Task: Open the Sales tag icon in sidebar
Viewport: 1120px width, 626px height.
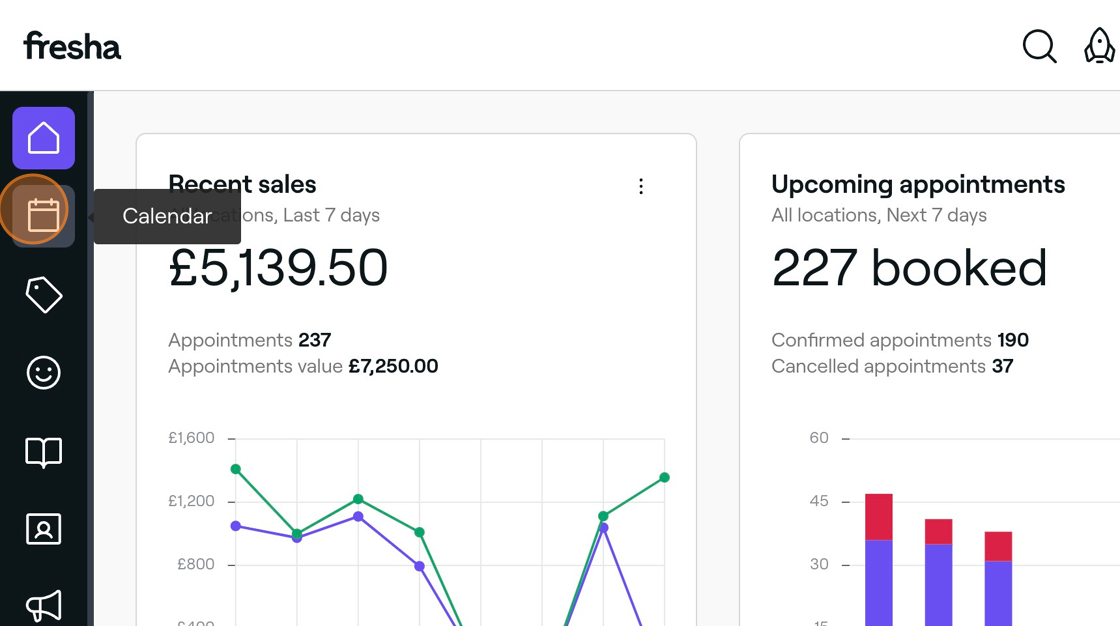Action: point(44,294)
